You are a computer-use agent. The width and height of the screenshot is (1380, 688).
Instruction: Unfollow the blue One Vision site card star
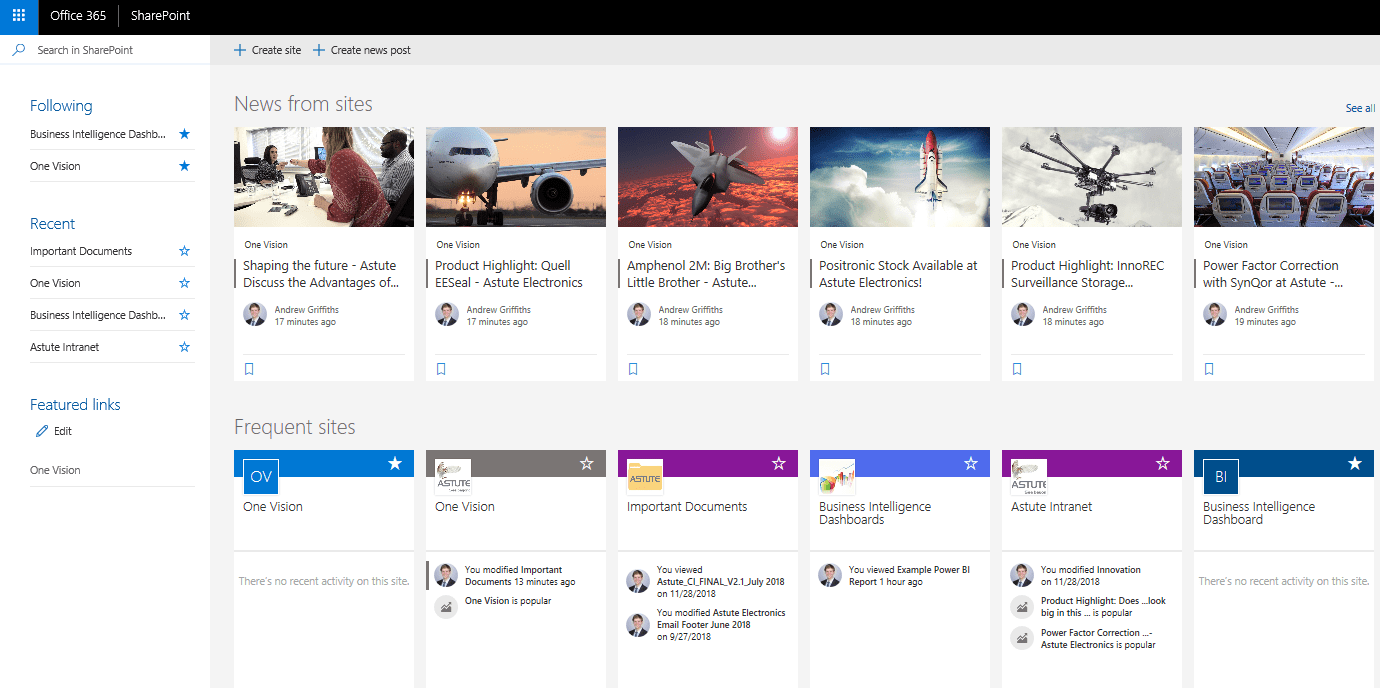[x=395, y=463]
